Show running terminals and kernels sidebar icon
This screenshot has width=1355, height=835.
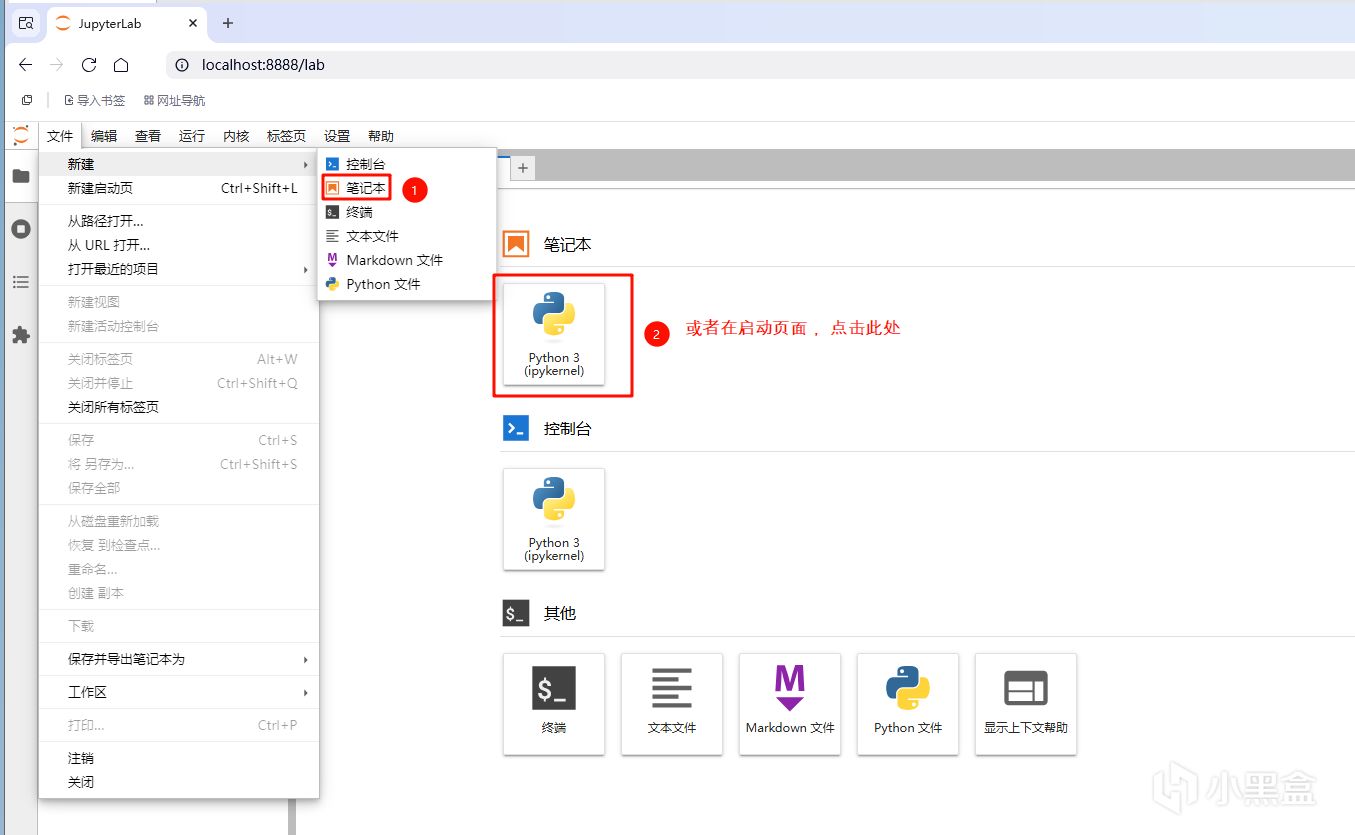pos(20,229)
